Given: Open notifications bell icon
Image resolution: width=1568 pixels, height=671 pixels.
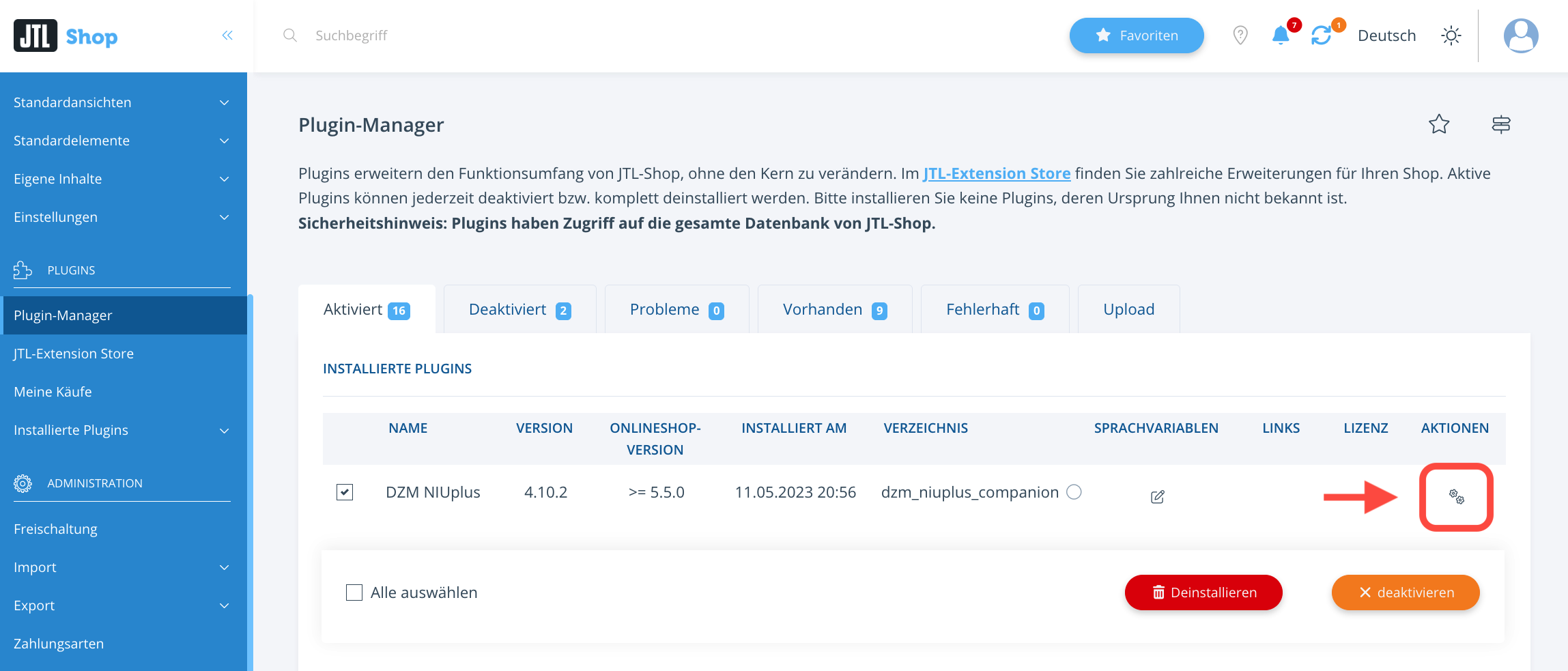Looking at the screenshot, I should (x=1281, y=35).
